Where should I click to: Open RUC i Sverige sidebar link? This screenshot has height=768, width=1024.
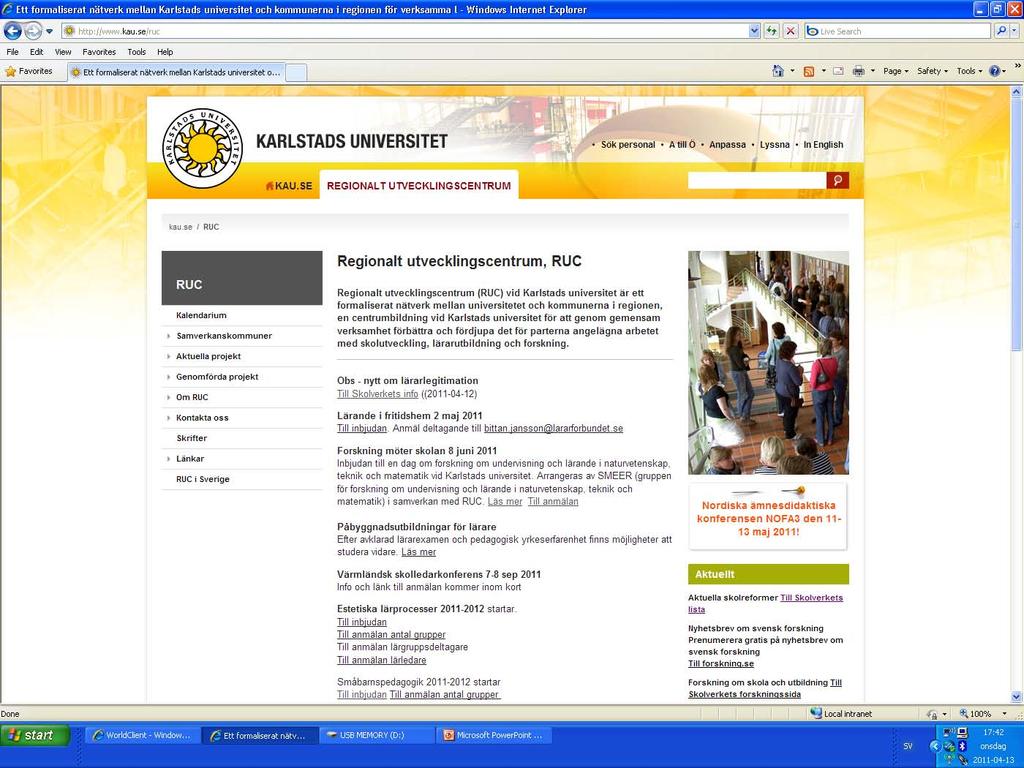[x=202, y=479]
